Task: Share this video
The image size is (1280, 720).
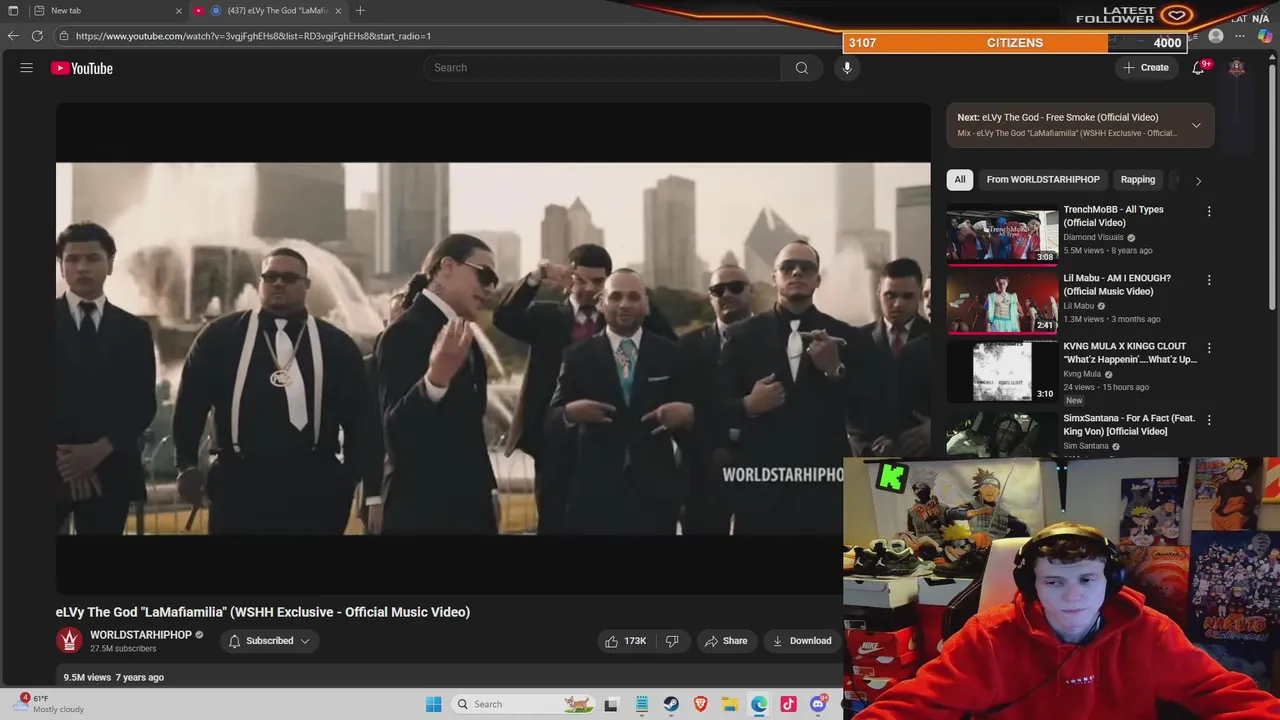Action: (x=726, y=641)
